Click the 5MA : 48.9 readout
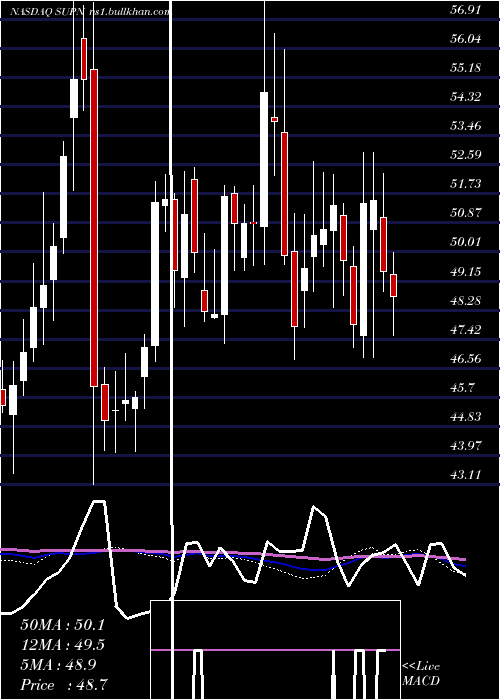 click(58, 665)
